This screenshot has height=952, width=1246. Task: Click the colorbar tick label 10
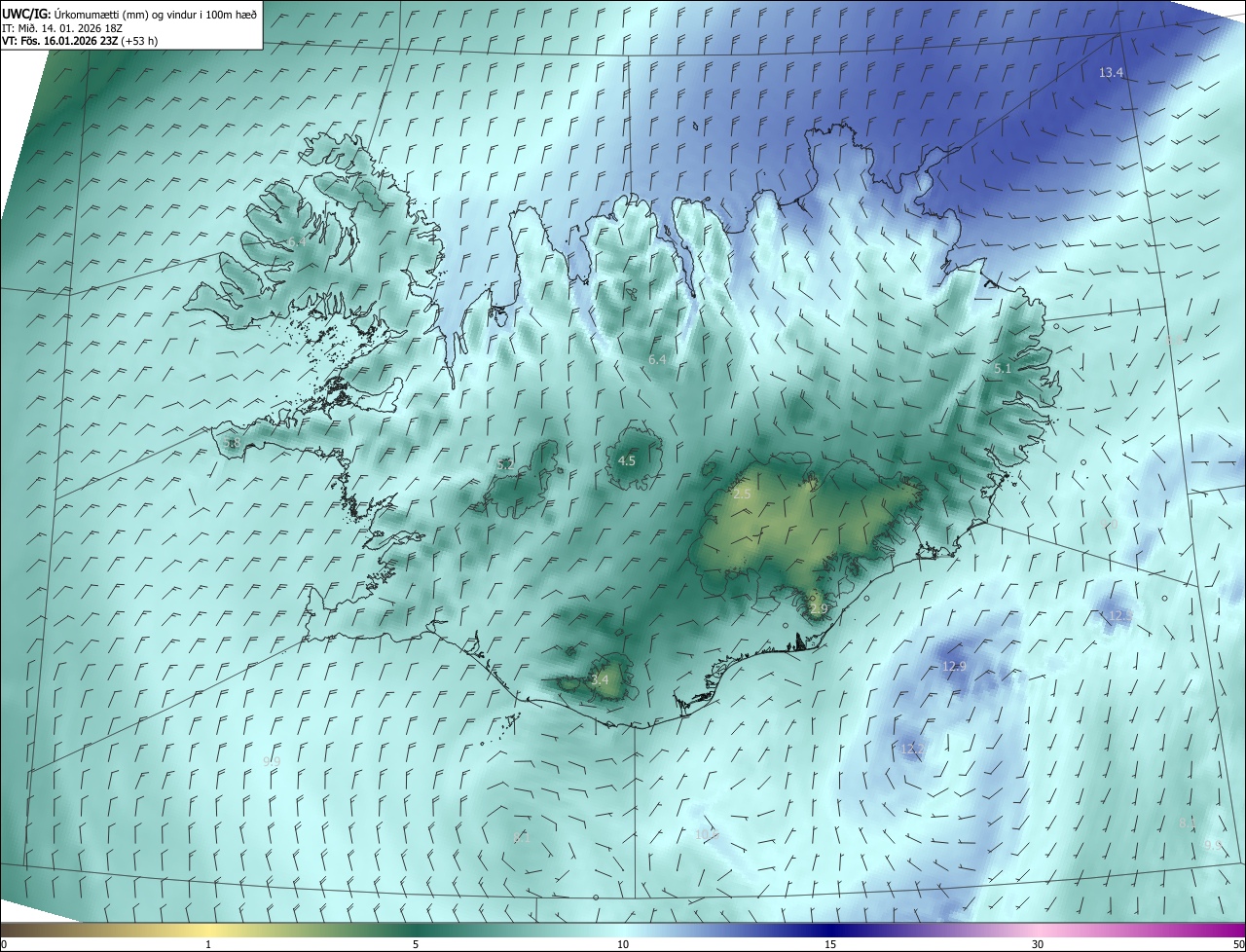[x=623, y=945]
